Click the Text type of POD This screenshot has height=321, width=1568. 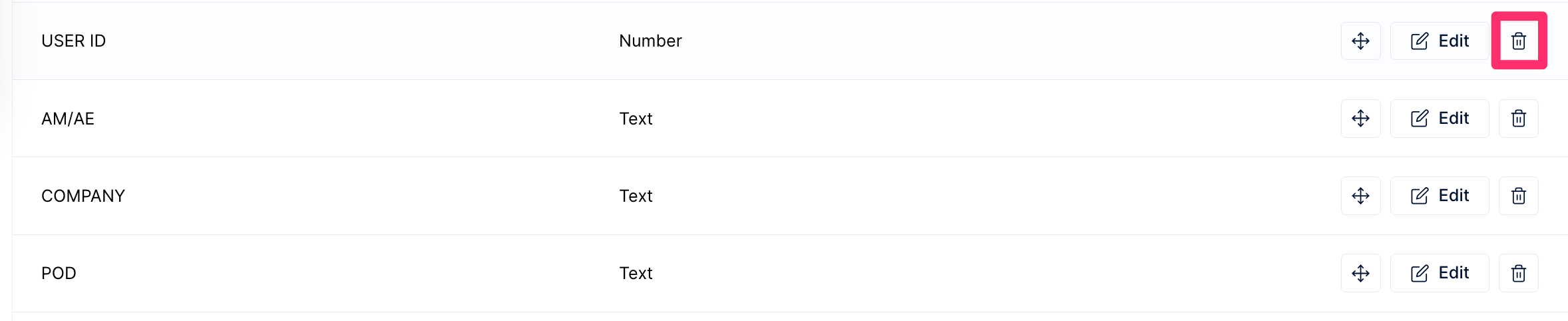[636, 273]
